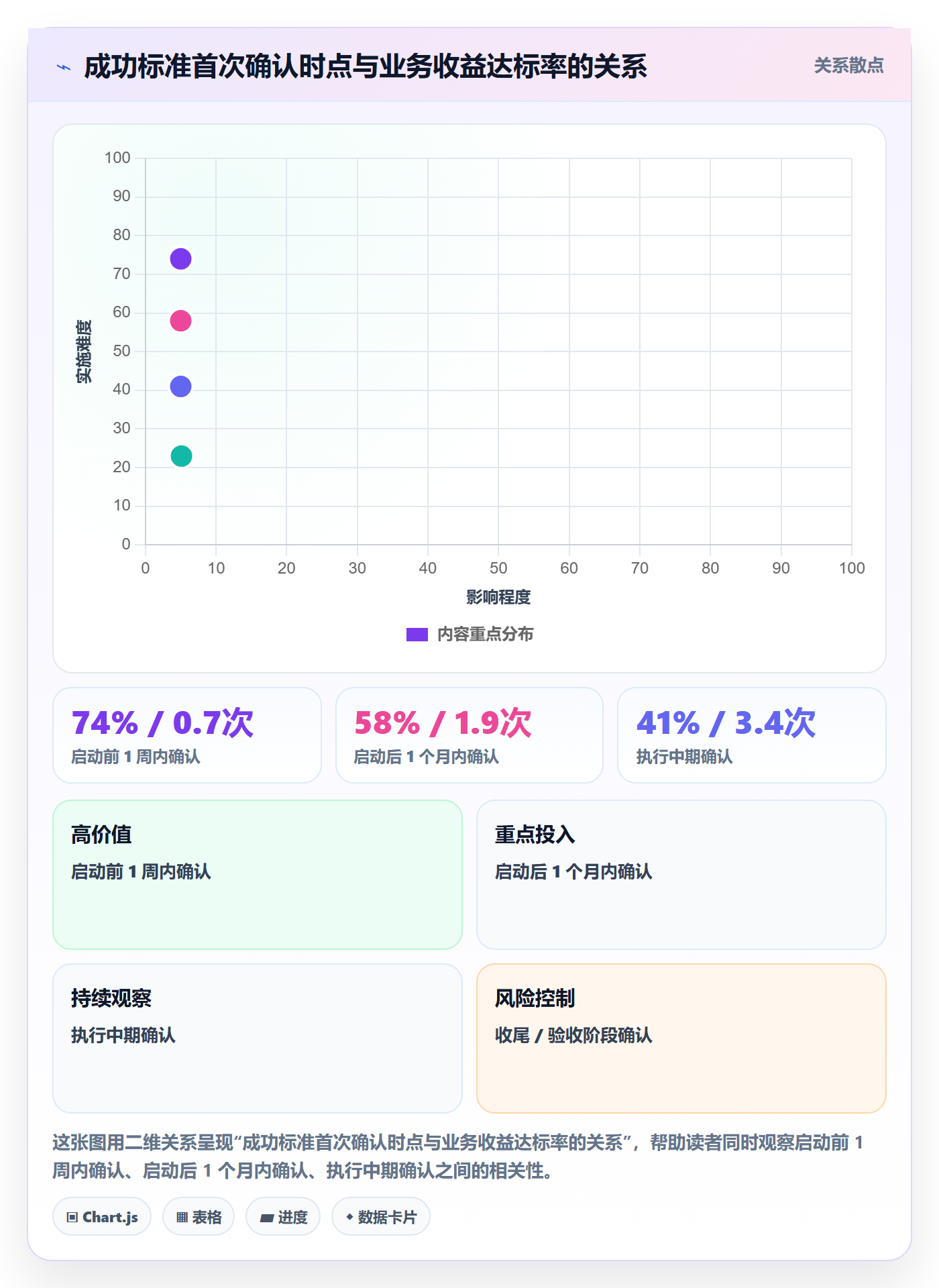Open the 58% / 1.9次 data card

coord(469,735)
